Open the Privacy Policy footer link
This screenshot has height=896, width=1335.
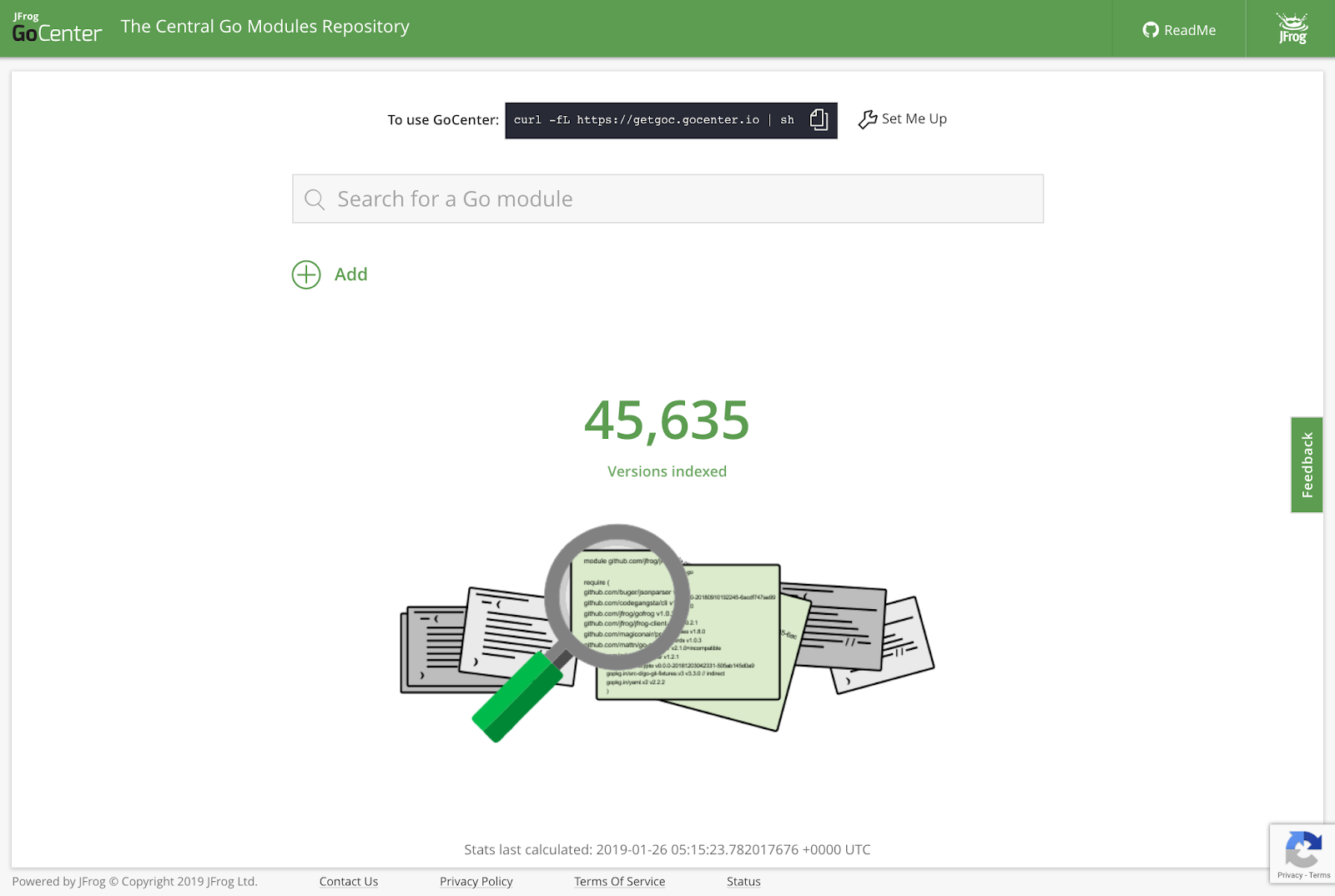tap(476, 882)
